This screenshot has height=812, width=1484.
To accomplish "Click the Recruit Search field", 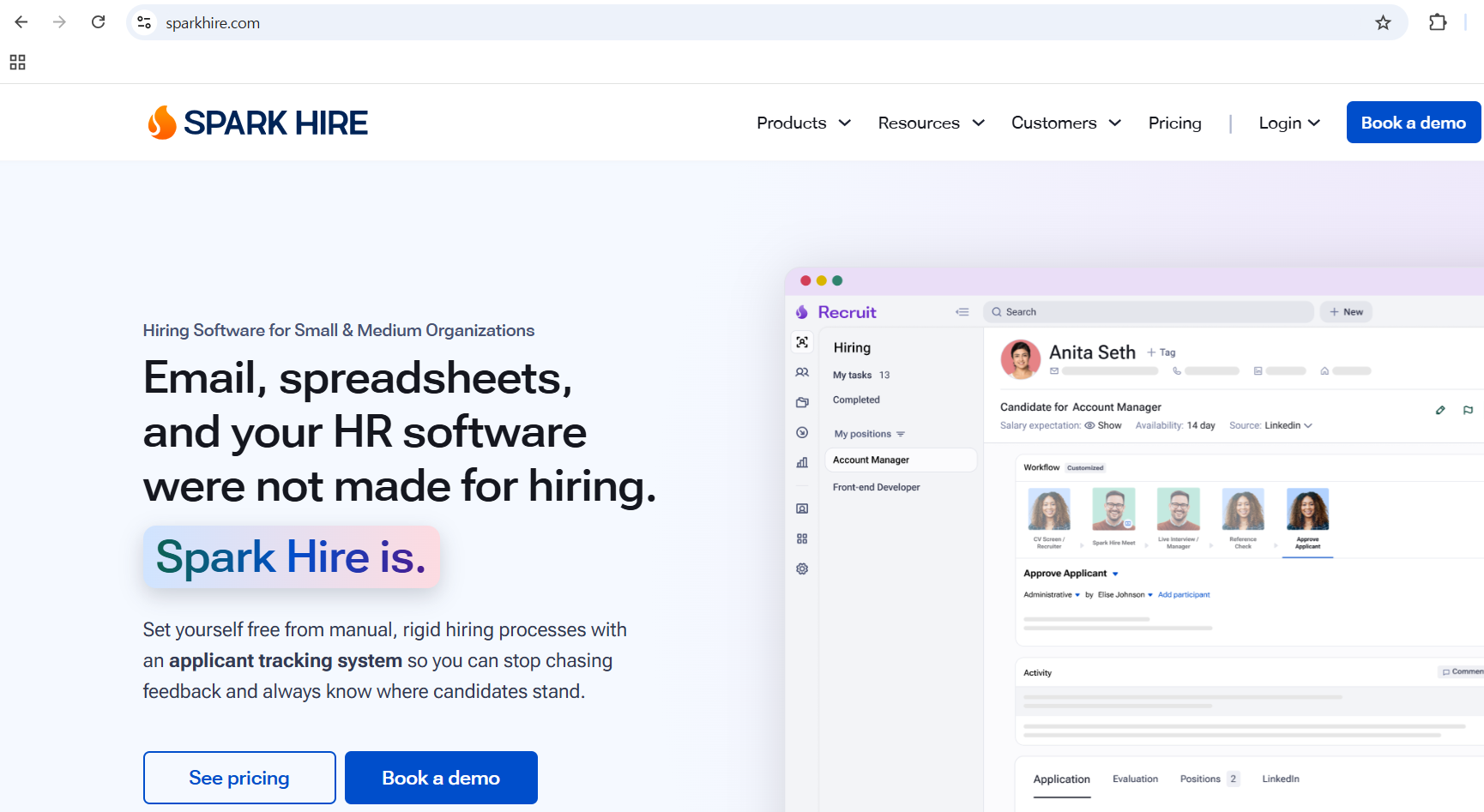I will point(1149,312).
